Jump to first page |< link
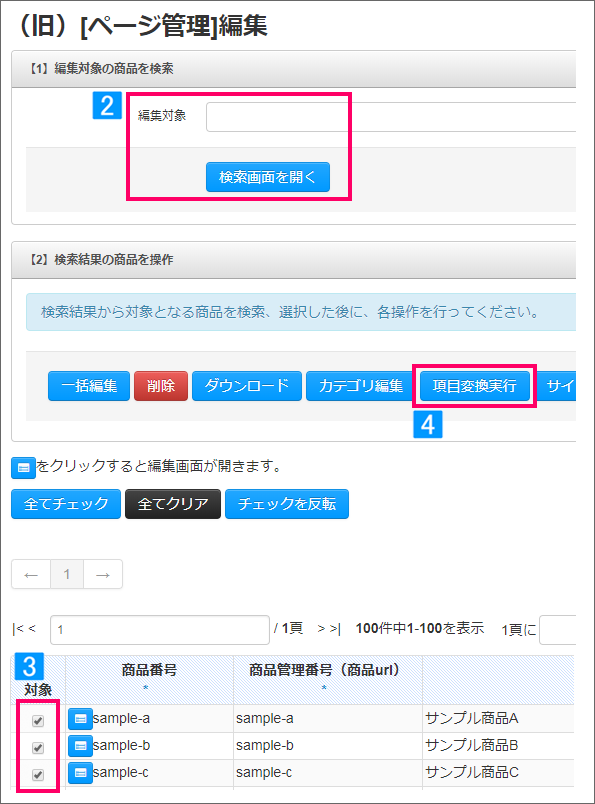The image size is (595, 804). (17, 629)
